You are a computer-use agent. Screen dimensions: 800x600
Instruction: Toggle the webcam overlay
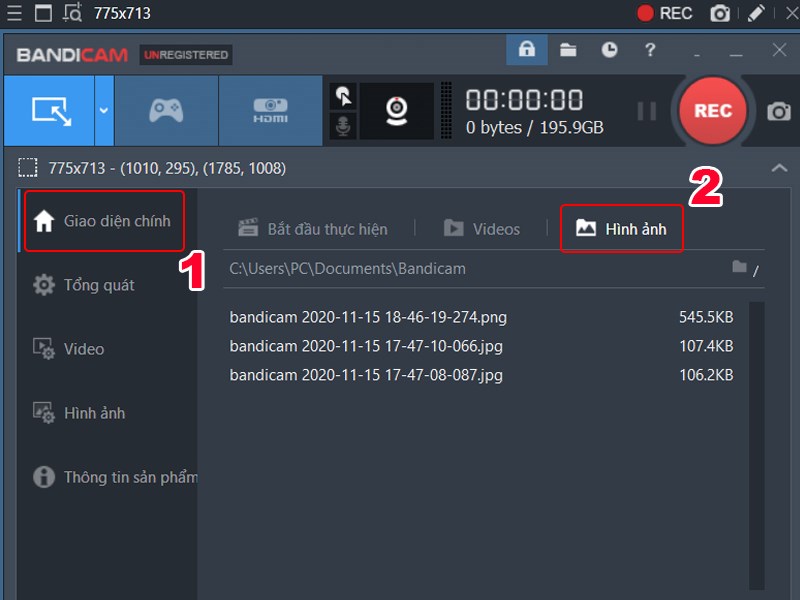point(396,111)
